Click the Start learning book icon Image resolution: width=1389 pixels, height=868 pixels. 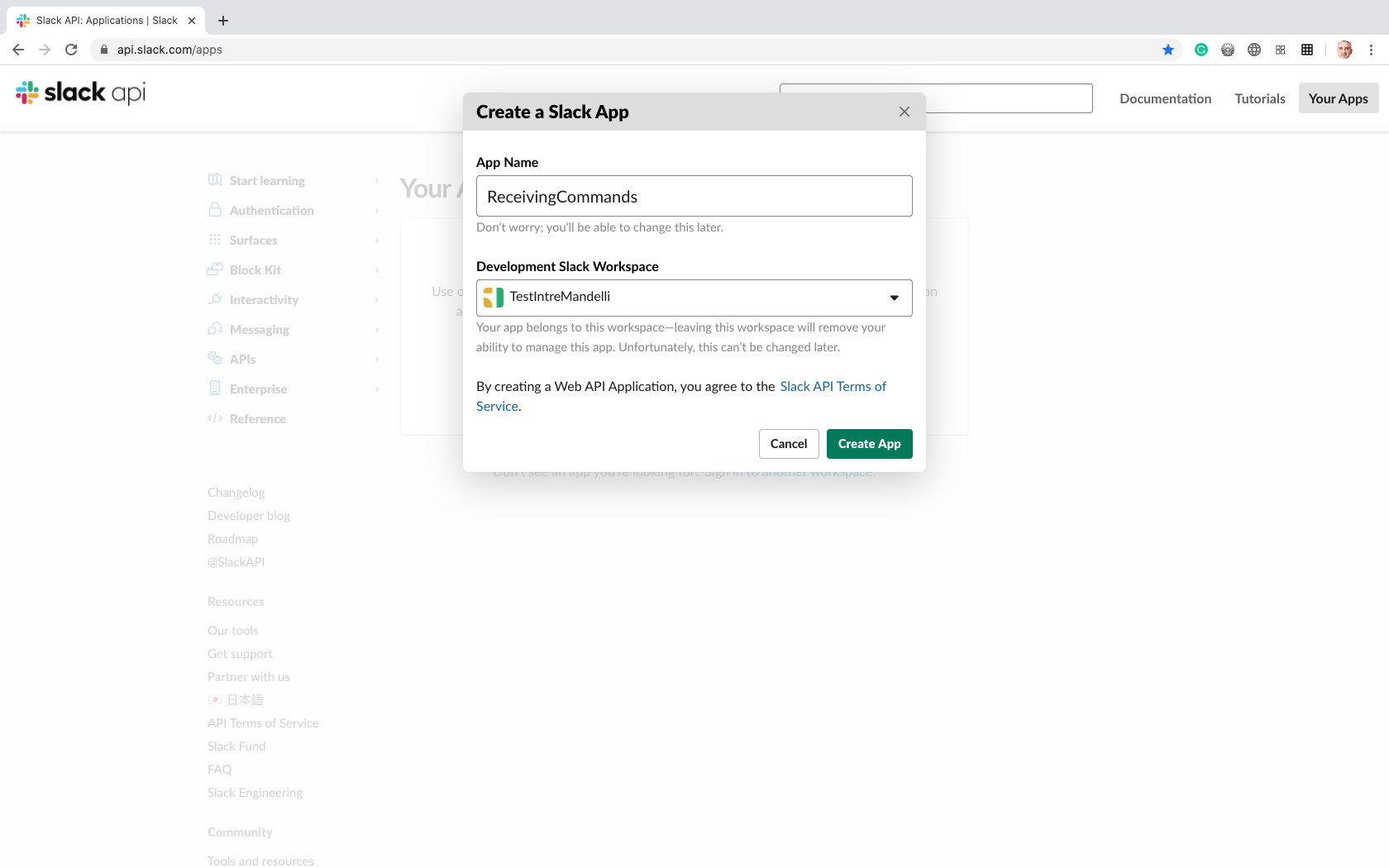[215, 180]
